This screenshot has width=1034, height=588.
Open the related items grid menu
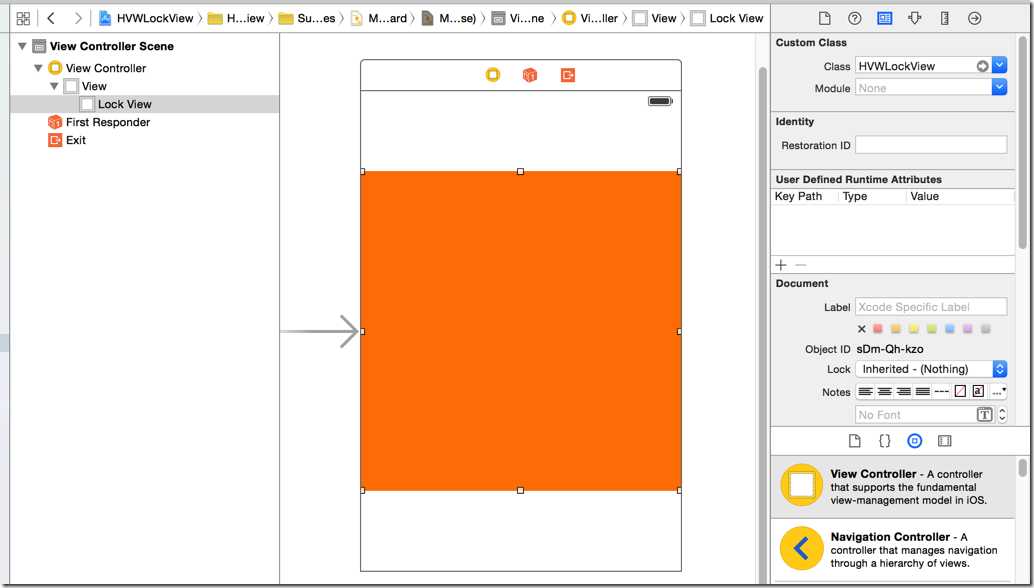[23, 18]
